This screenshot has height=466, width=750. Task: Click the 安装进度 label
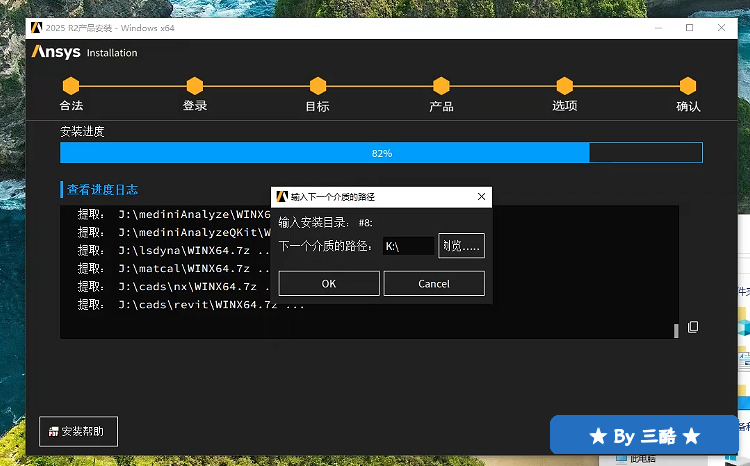82,132
